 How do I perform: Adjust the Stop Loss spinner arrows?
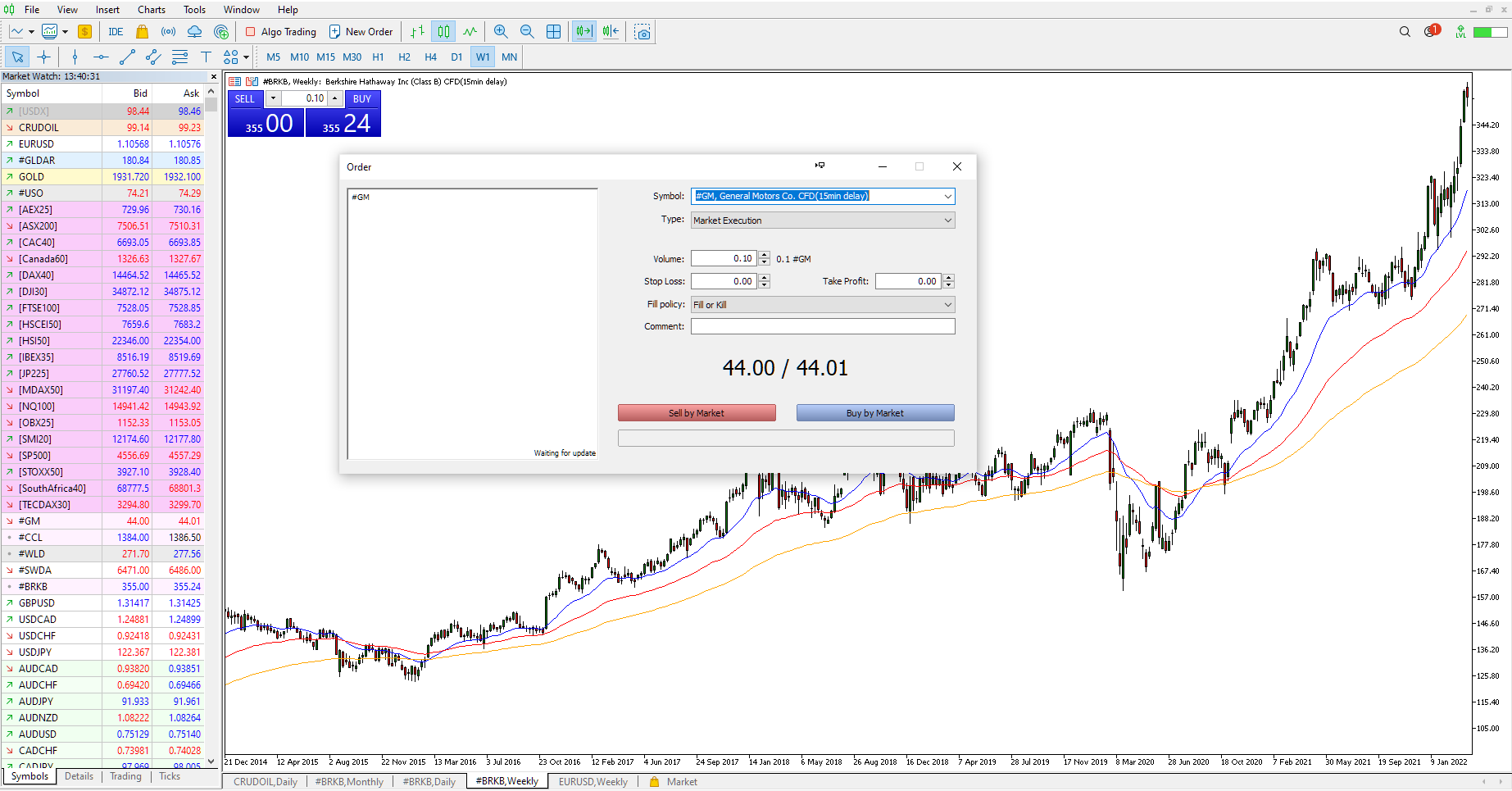click(764, 281)
